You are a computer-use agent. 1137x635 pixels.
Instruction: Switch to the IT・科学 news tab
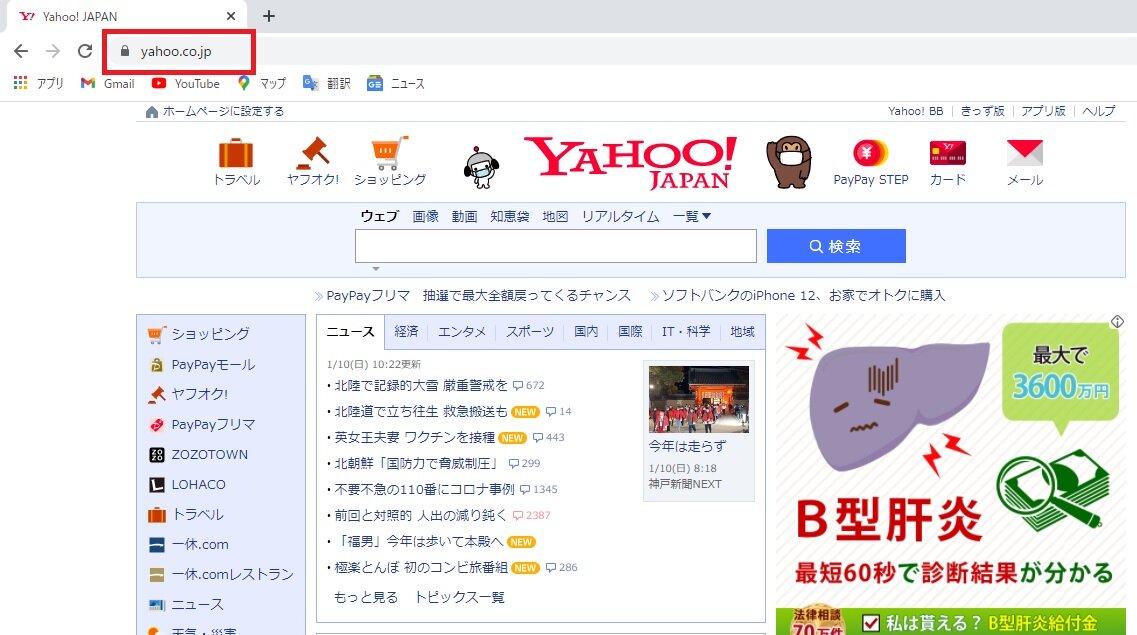point(686,331)
